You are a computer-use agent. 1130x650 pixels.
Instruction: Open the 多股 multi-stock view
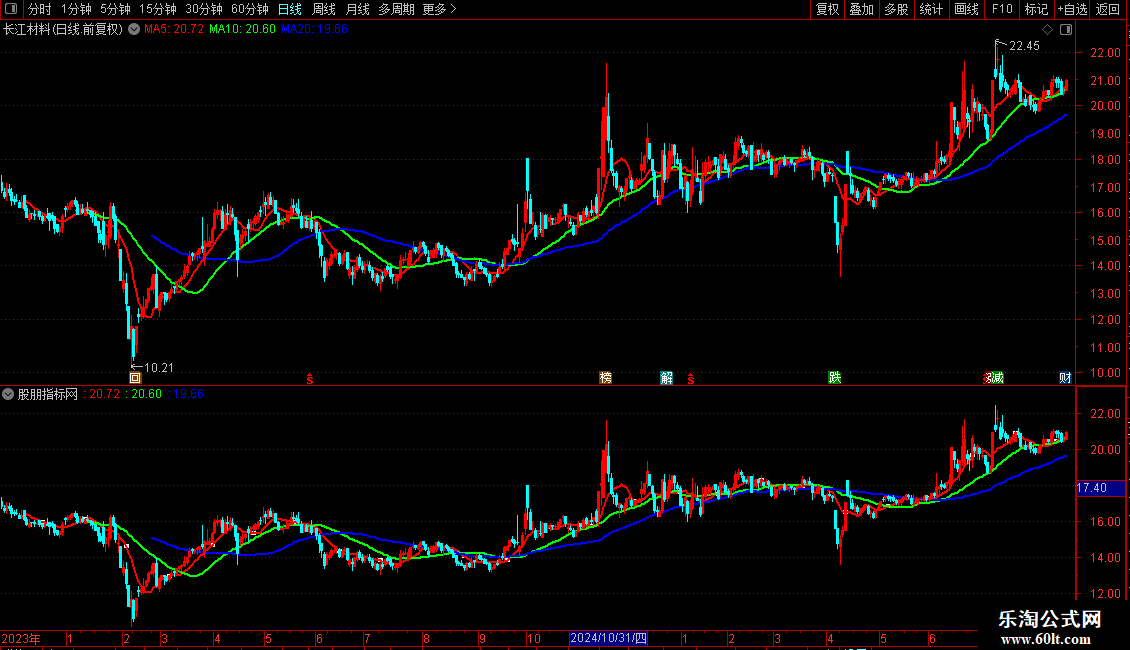[x=897, y=9]
